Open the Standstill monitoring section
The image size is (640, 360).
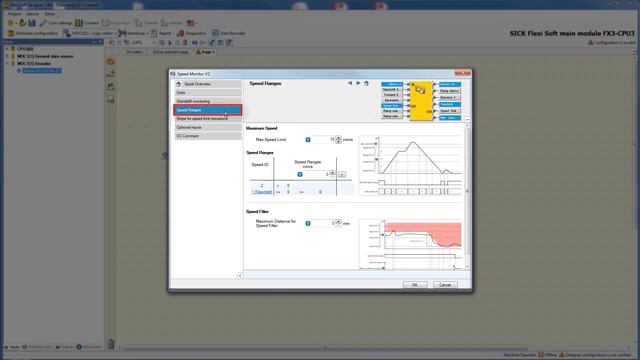point(208,101)
